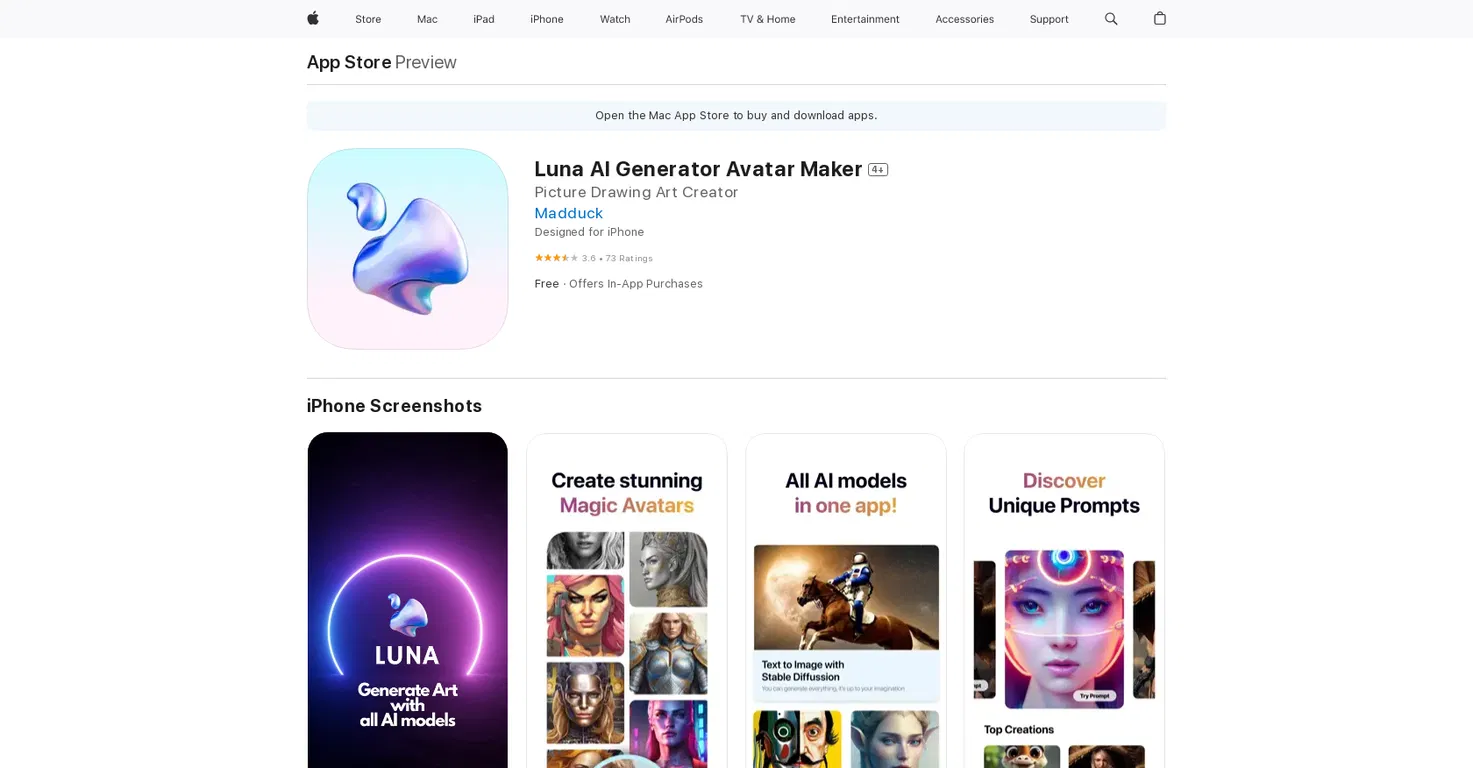Click the Apple logo icon
The width and height of the screenshot is (1473, 768).
(x=313, y=18)
